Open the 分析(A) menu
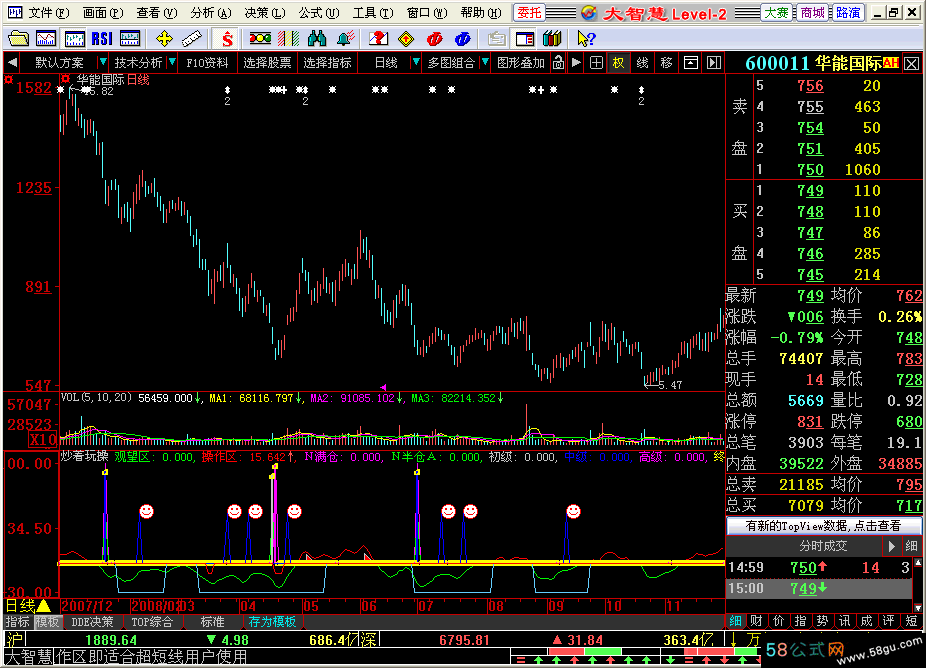The height and width of the screenshot is (668, 926). 211,13
